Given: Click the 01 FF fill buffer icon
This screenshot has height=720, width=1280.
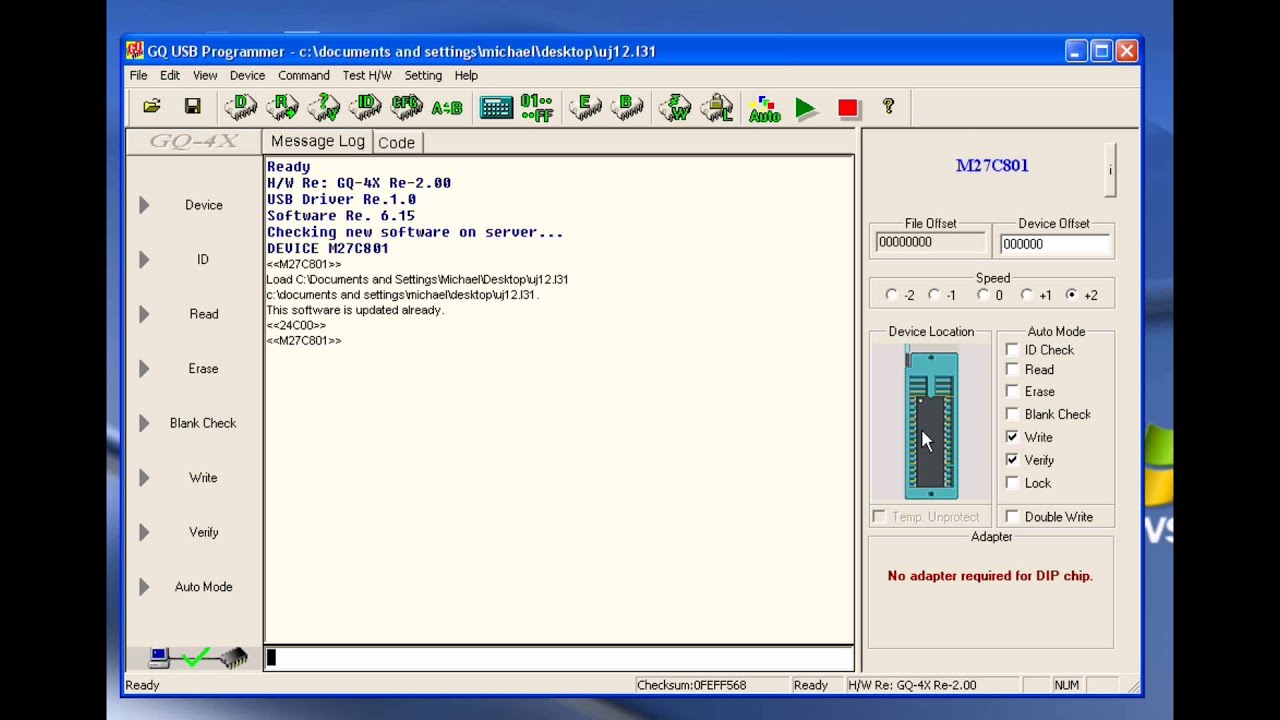Looking at the screenshot, I should [x=537, y=108].
